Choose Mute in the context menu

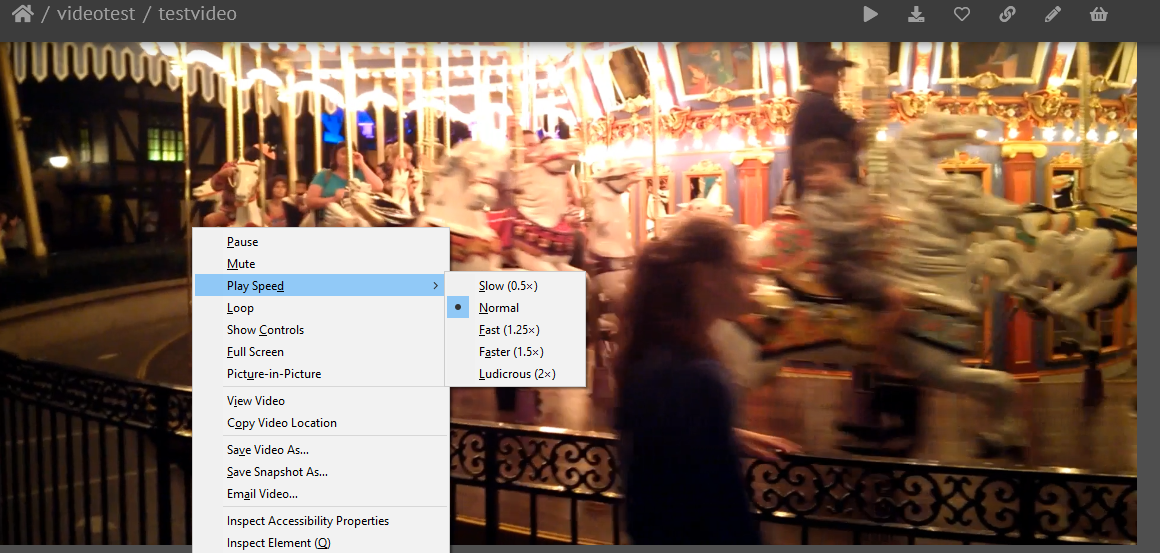[x=320, y=264]
